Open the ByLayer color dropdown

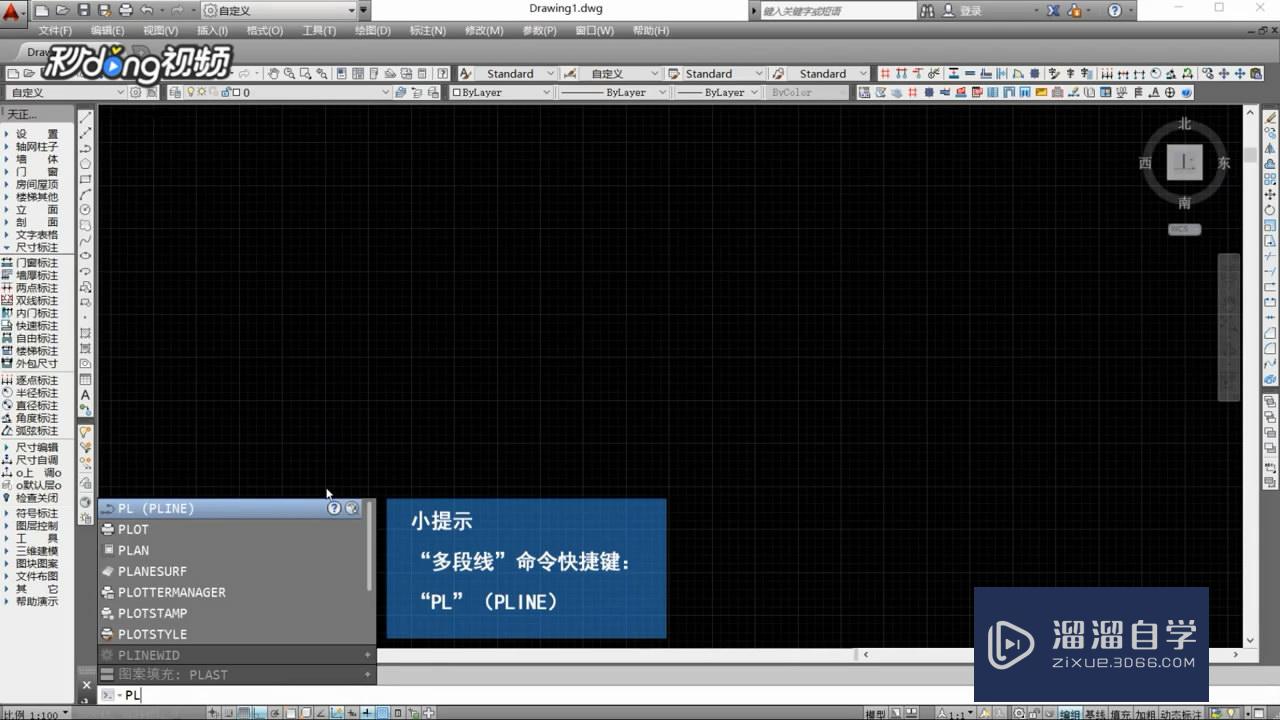pos(501,92)
